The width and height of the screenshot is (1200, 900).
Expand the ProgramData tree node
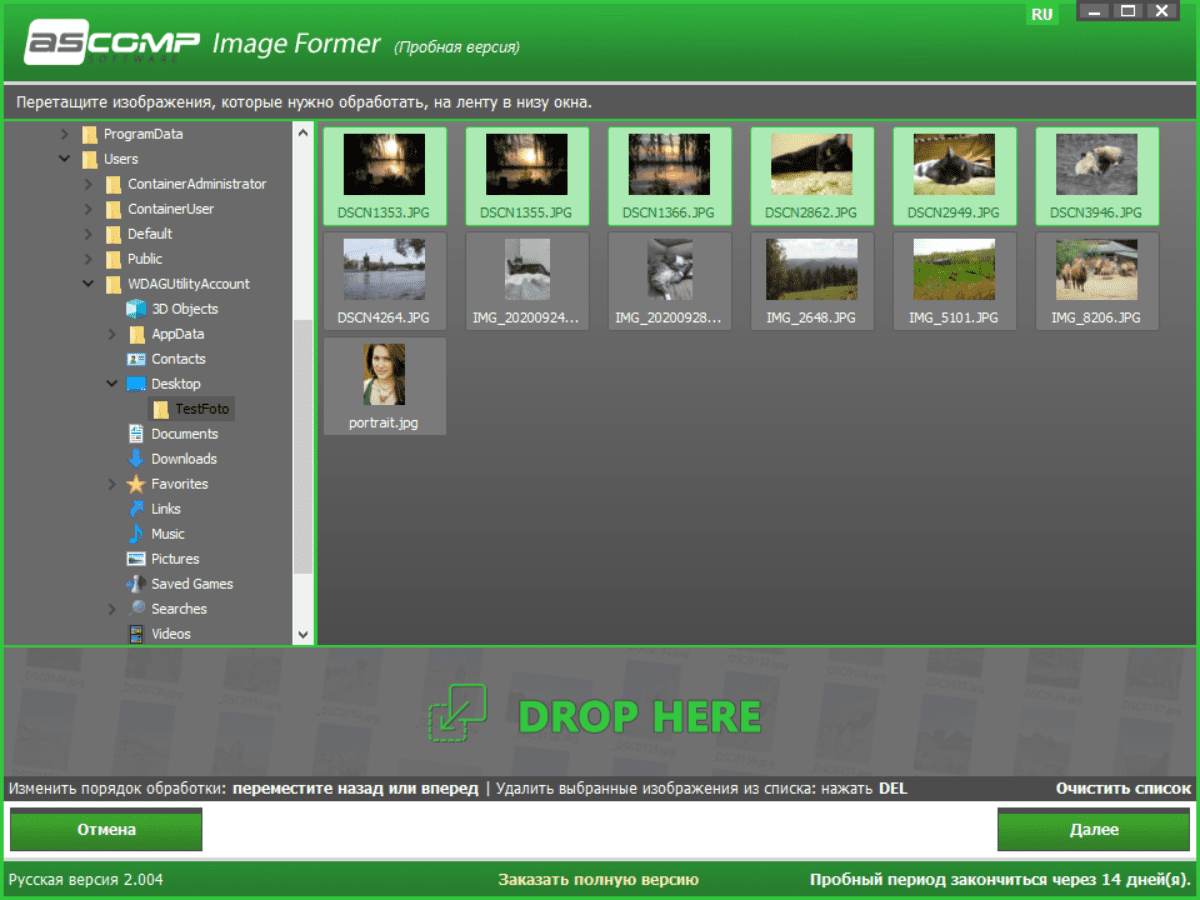point(65,134)
